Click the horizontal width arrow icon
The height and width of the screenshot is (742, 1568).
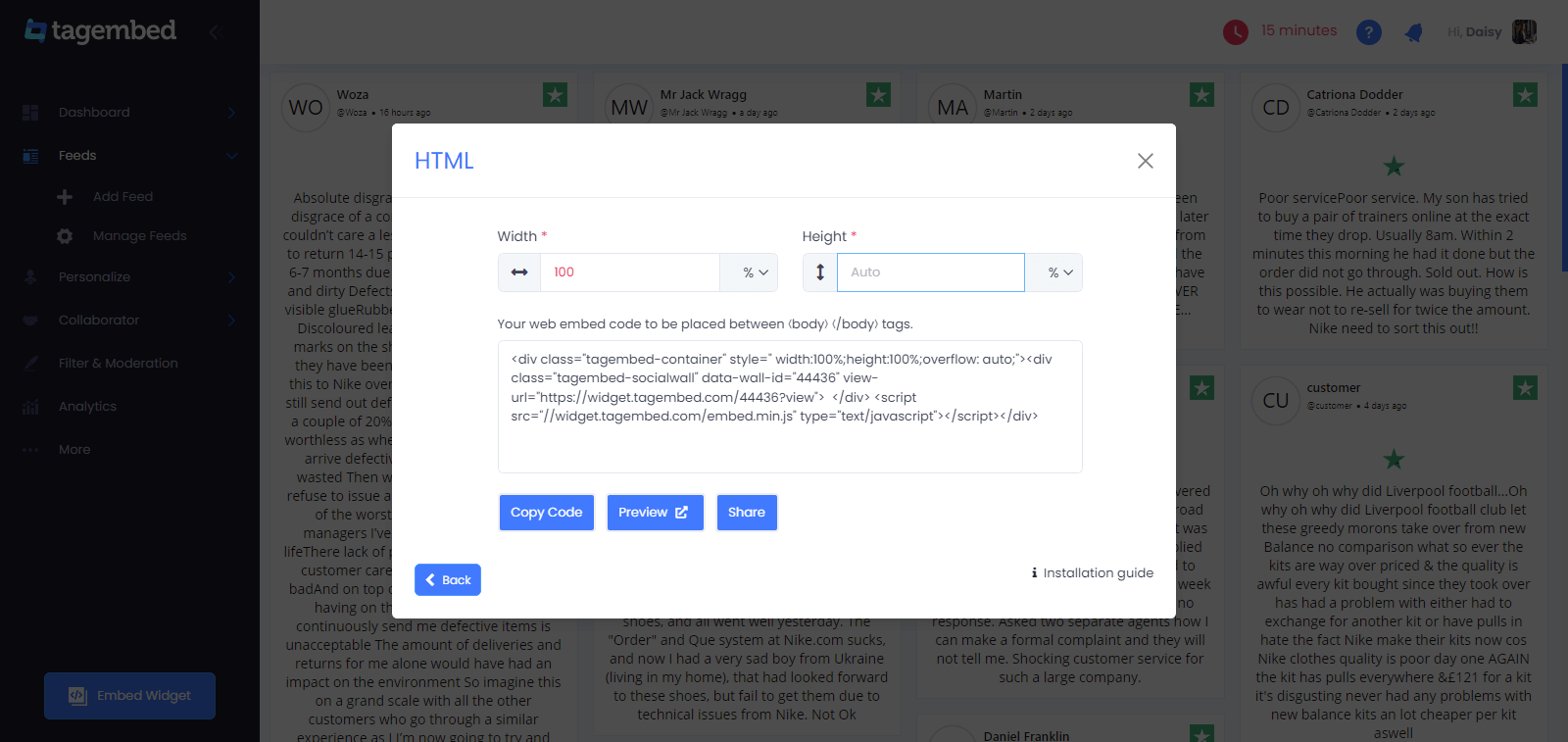click(519, 272)
